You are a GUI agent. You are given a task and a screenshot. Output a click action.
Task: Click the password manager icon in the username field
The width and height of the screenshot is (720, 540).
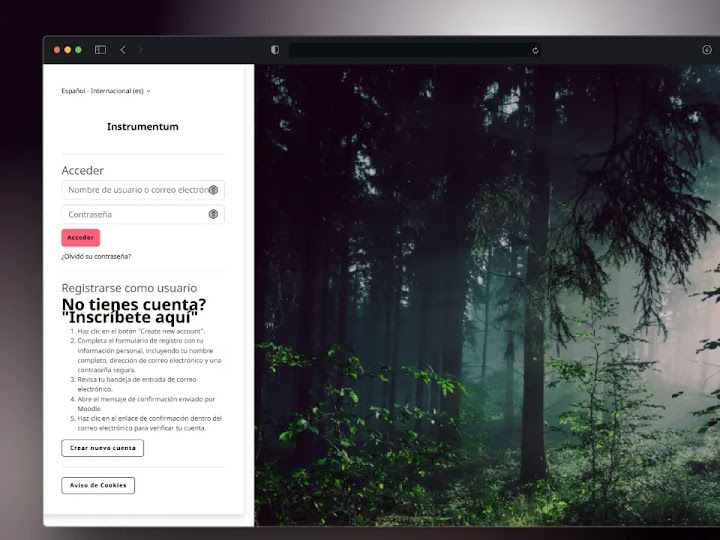pos(213,190)
